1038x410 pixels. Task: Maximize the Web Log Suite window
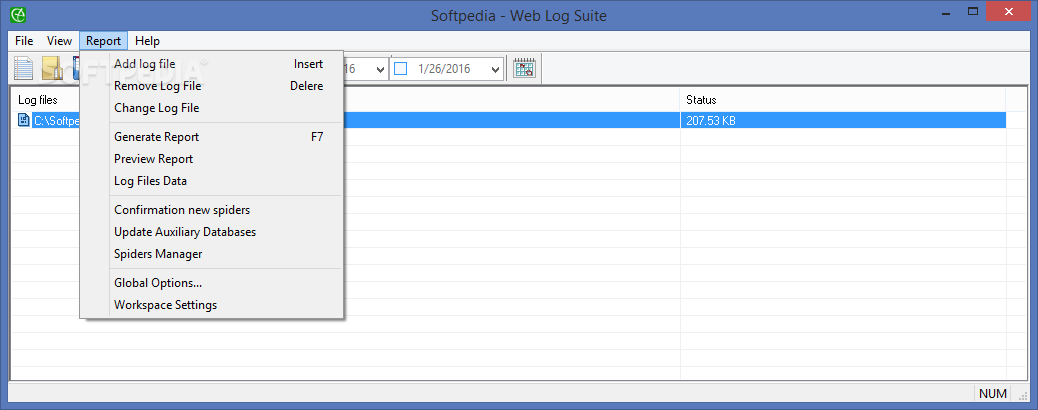pyautogui.click(x=973, y=11)
